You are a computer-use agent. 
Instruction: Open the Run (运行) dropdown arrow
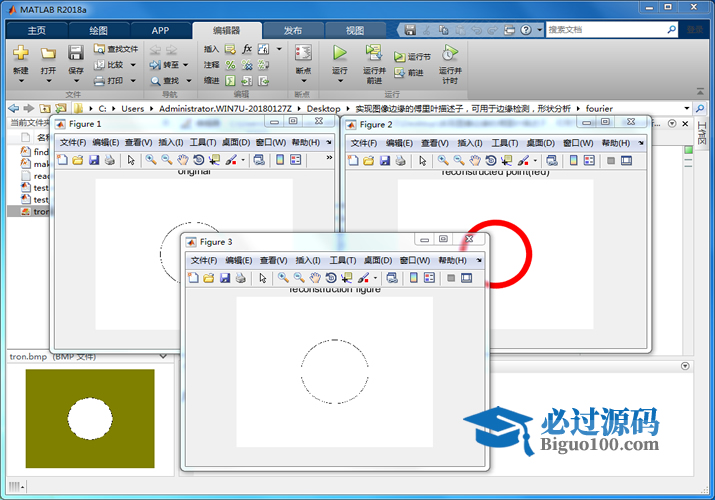click(340, 81)
